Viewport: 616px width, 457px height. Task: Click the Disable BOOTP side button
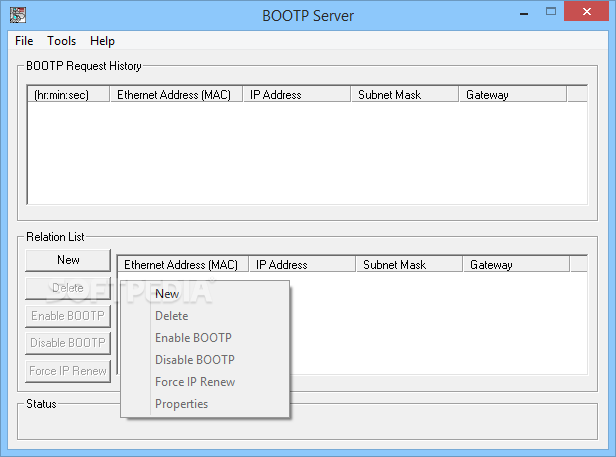pyautogui.click(x=68, y=343)
